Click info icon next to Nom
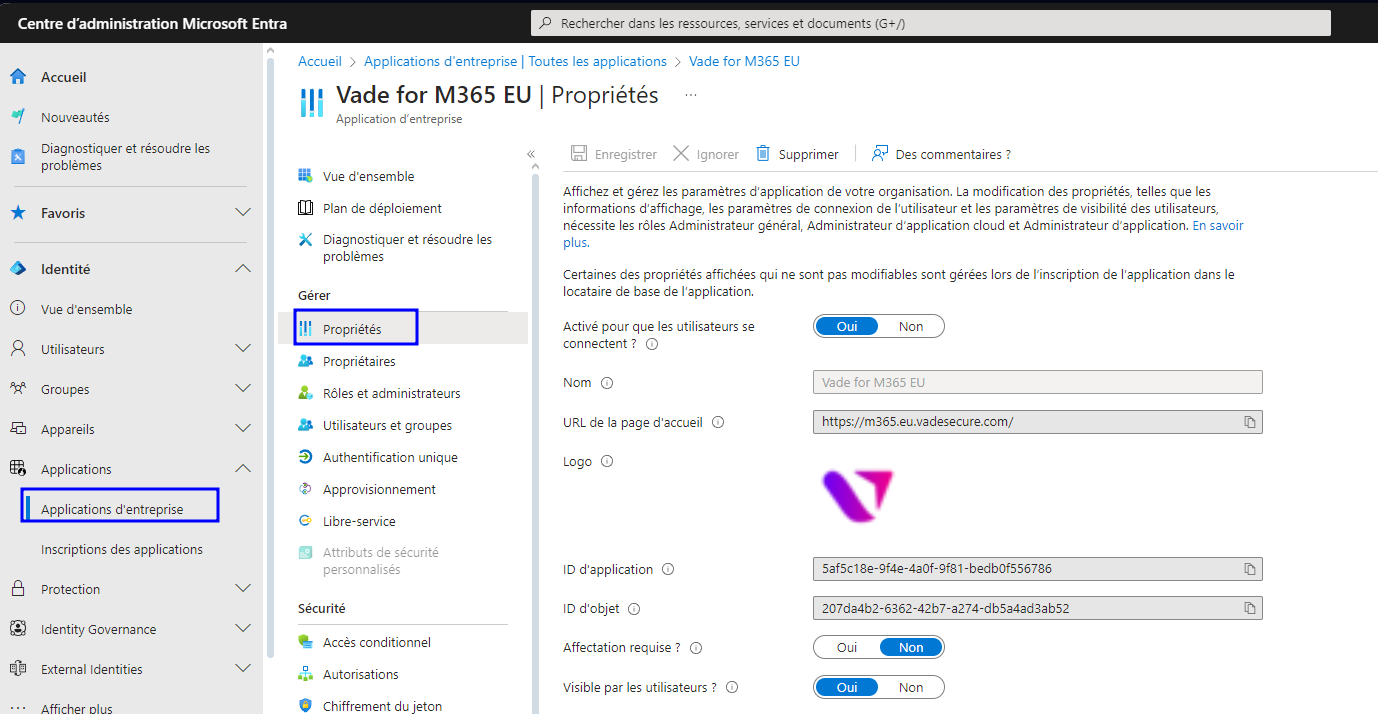1378x714 pixels. click(x=606, y=383)
